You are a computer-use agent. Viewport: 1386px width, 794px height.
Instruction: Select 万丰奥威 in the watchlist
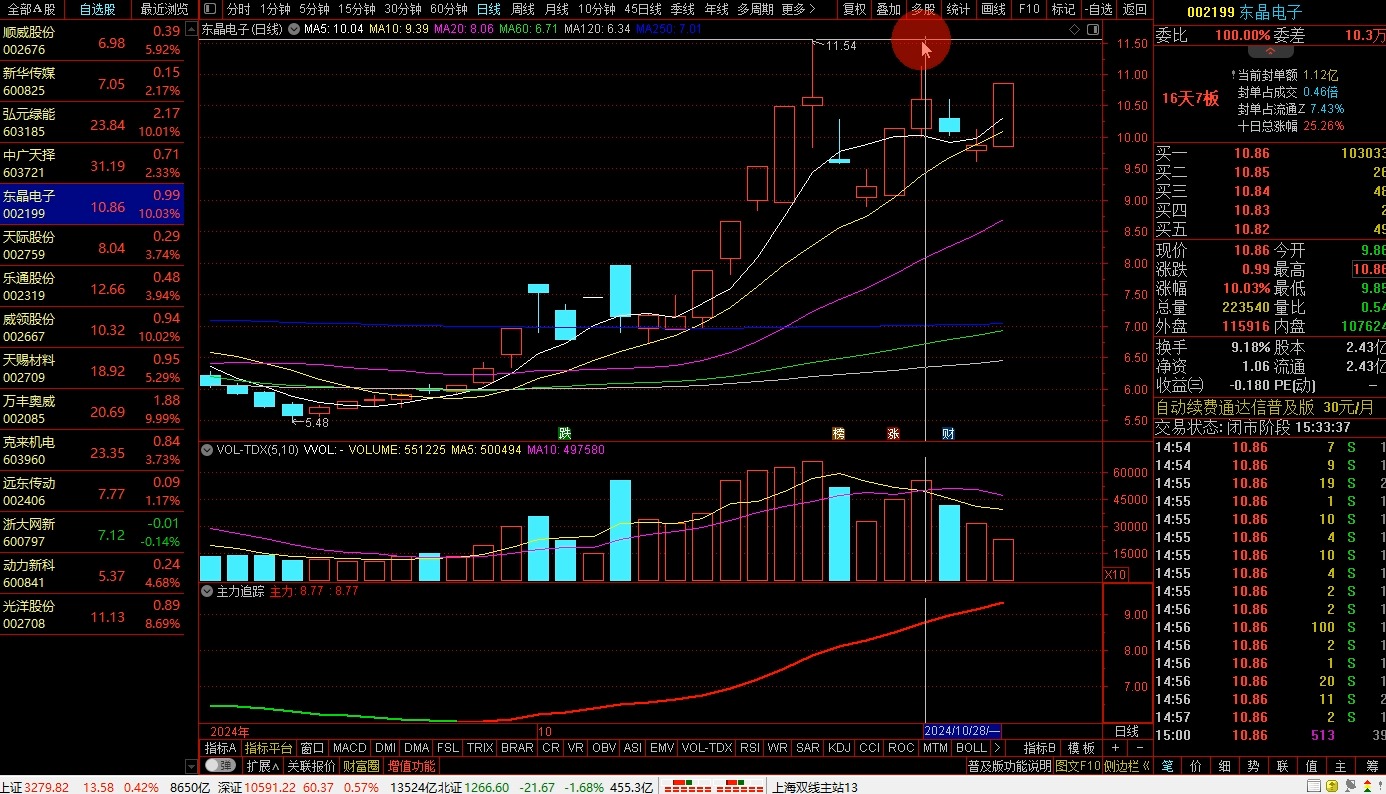click(x=92, y=409)
